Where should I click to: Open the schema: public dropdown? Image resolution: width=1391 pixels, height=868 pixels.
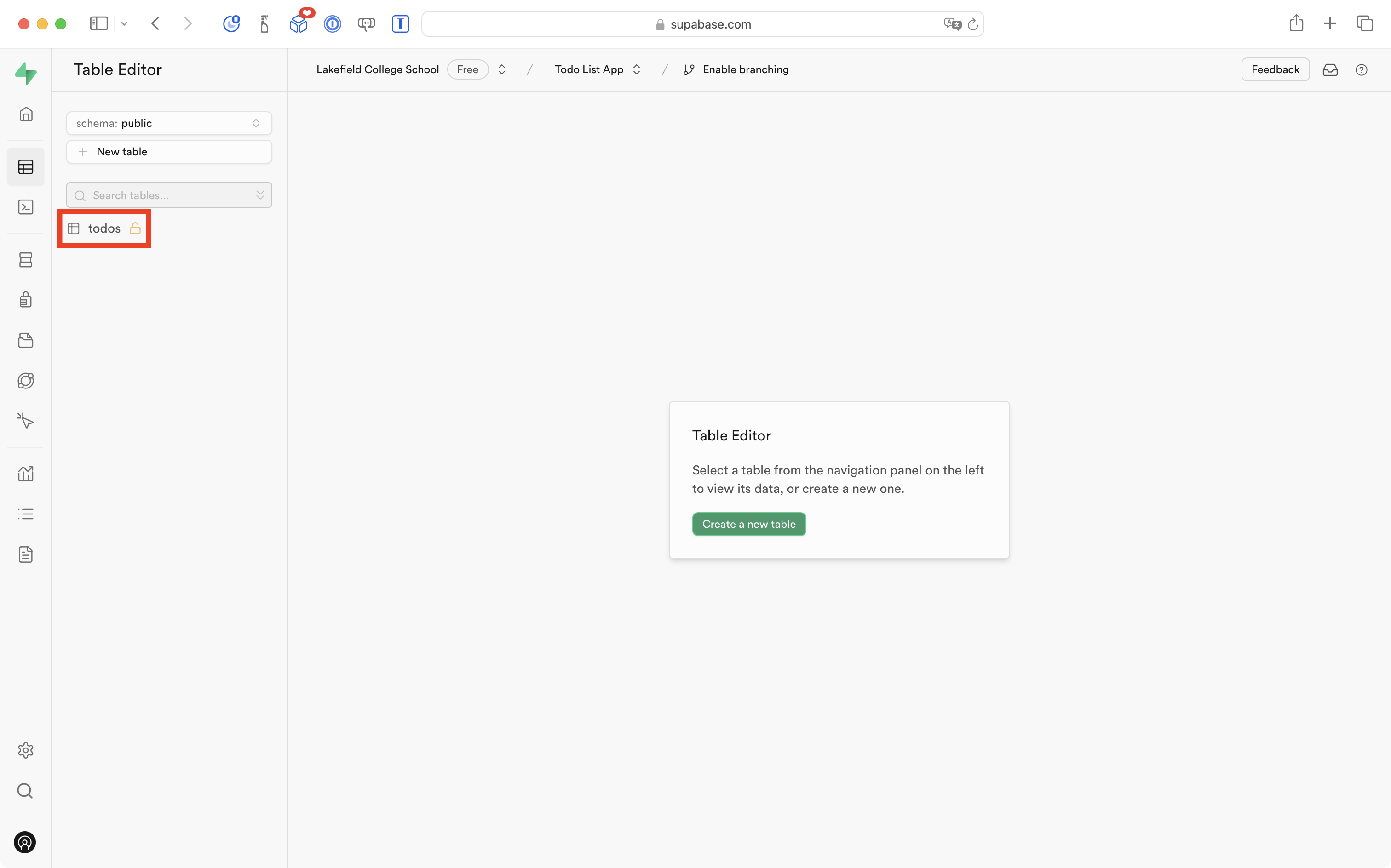pos(168,123)
